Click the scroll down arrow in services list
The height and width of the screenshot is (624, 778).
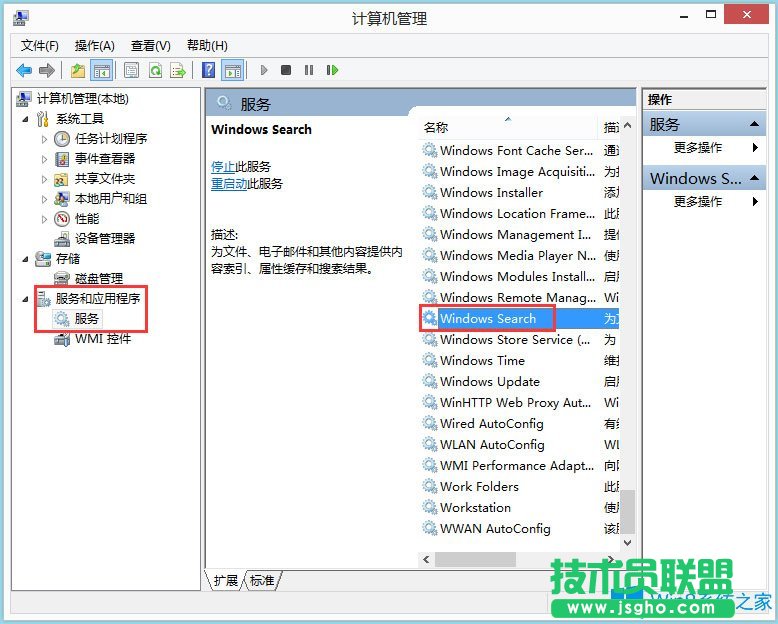628,543
